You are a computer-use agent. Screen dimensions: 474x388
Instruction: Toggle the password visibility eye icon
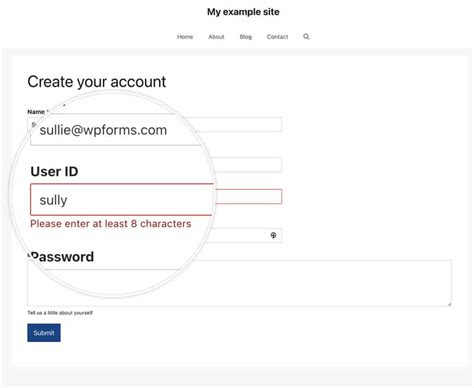pyautogui.click(x=273, y=235)
